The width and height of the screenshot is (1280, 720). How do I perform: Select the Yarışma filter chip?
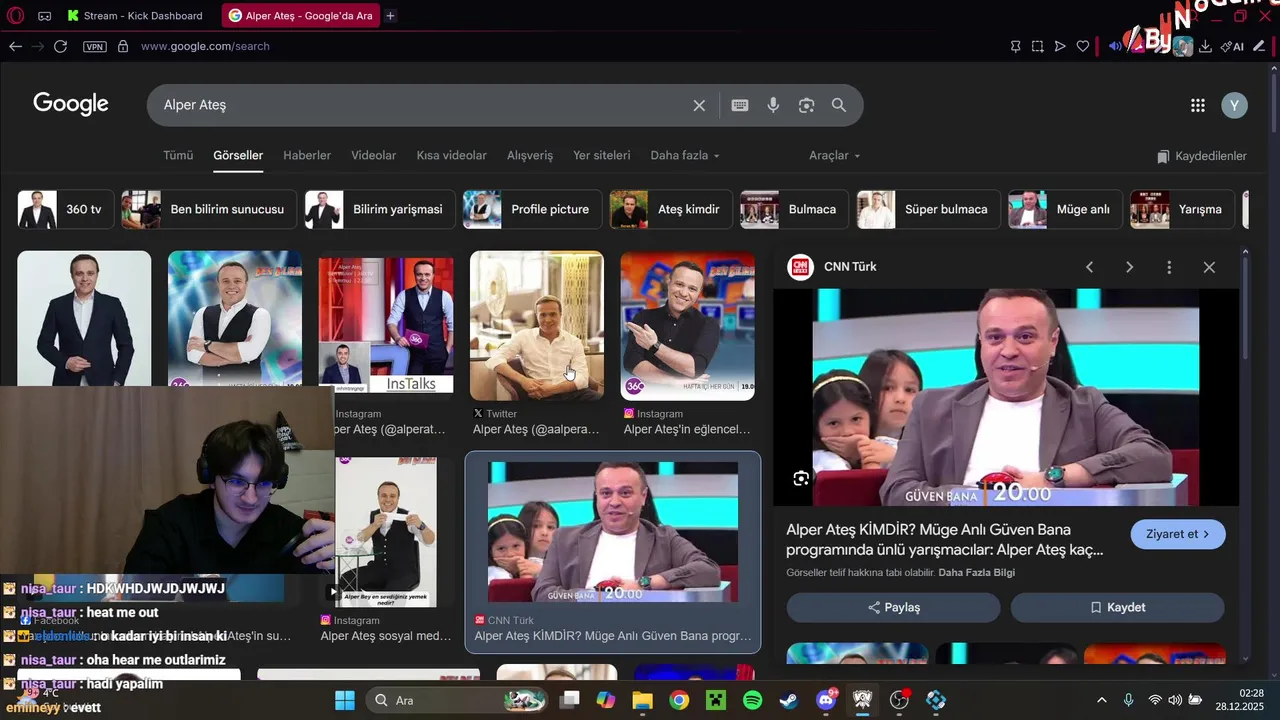(x=1182, y=209)
